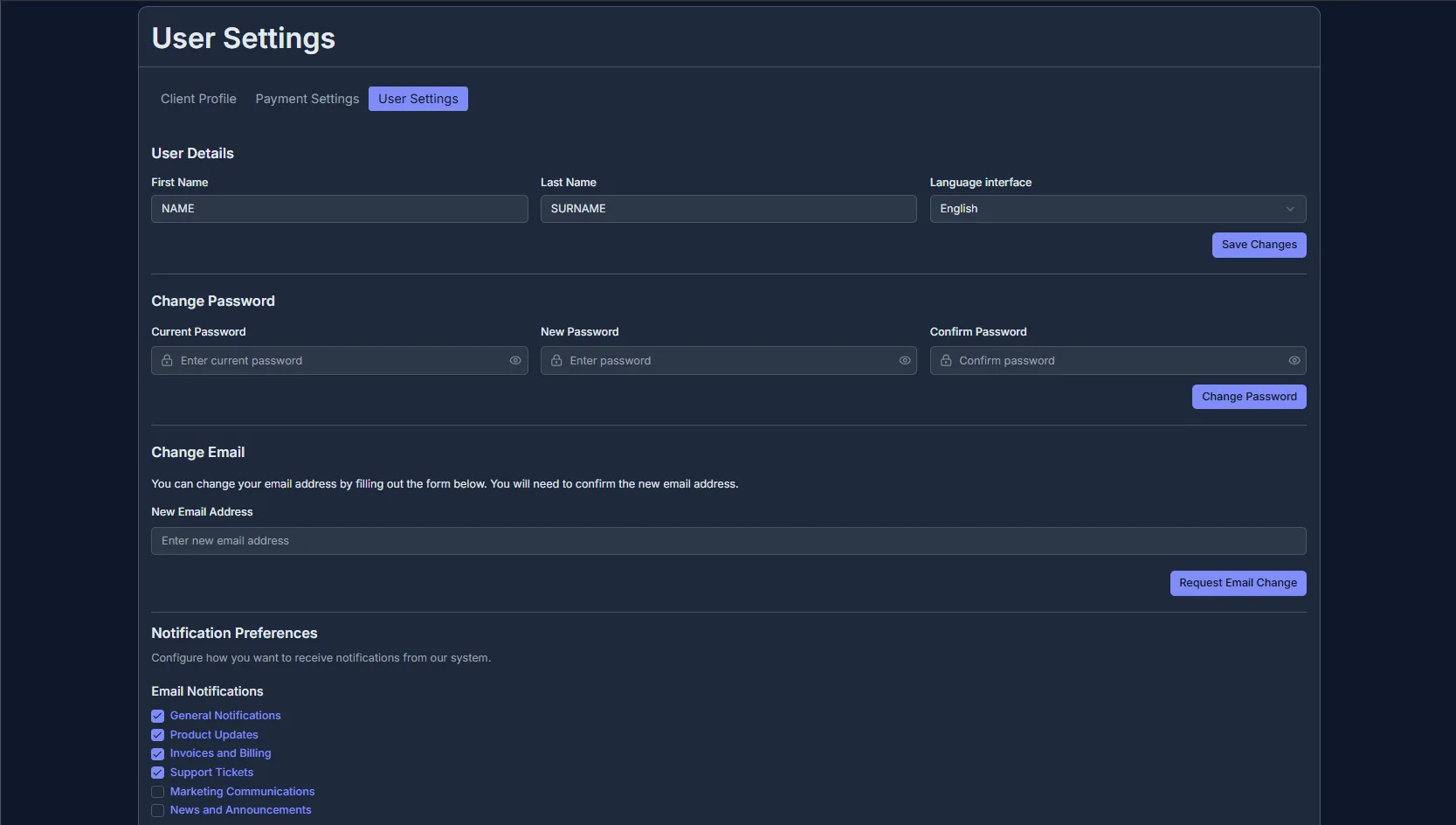Click lock icon in Current Password field
Image resolution: width=1456 pixels, height=825 pixels.
tap(167, 361)
